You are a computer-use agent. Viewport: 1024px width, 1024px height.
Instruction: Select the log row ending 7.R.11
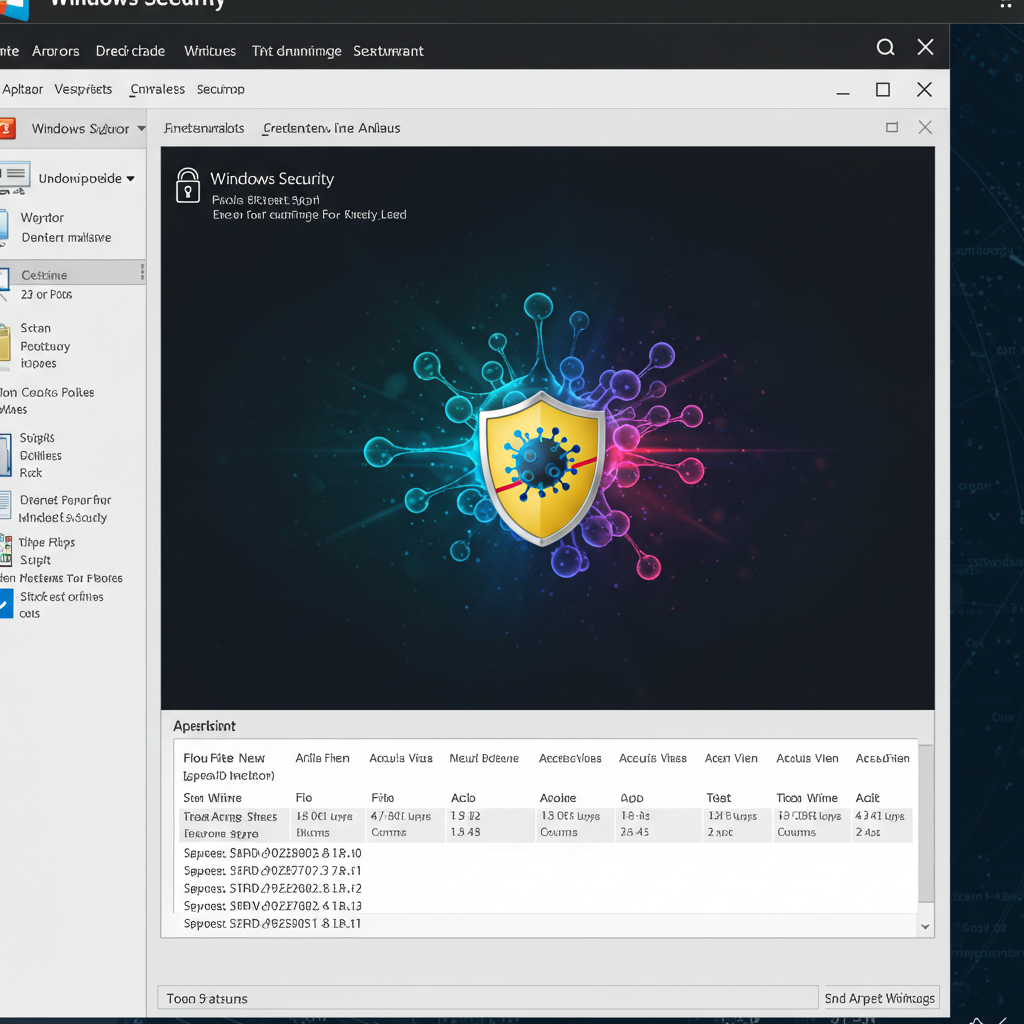272,871
